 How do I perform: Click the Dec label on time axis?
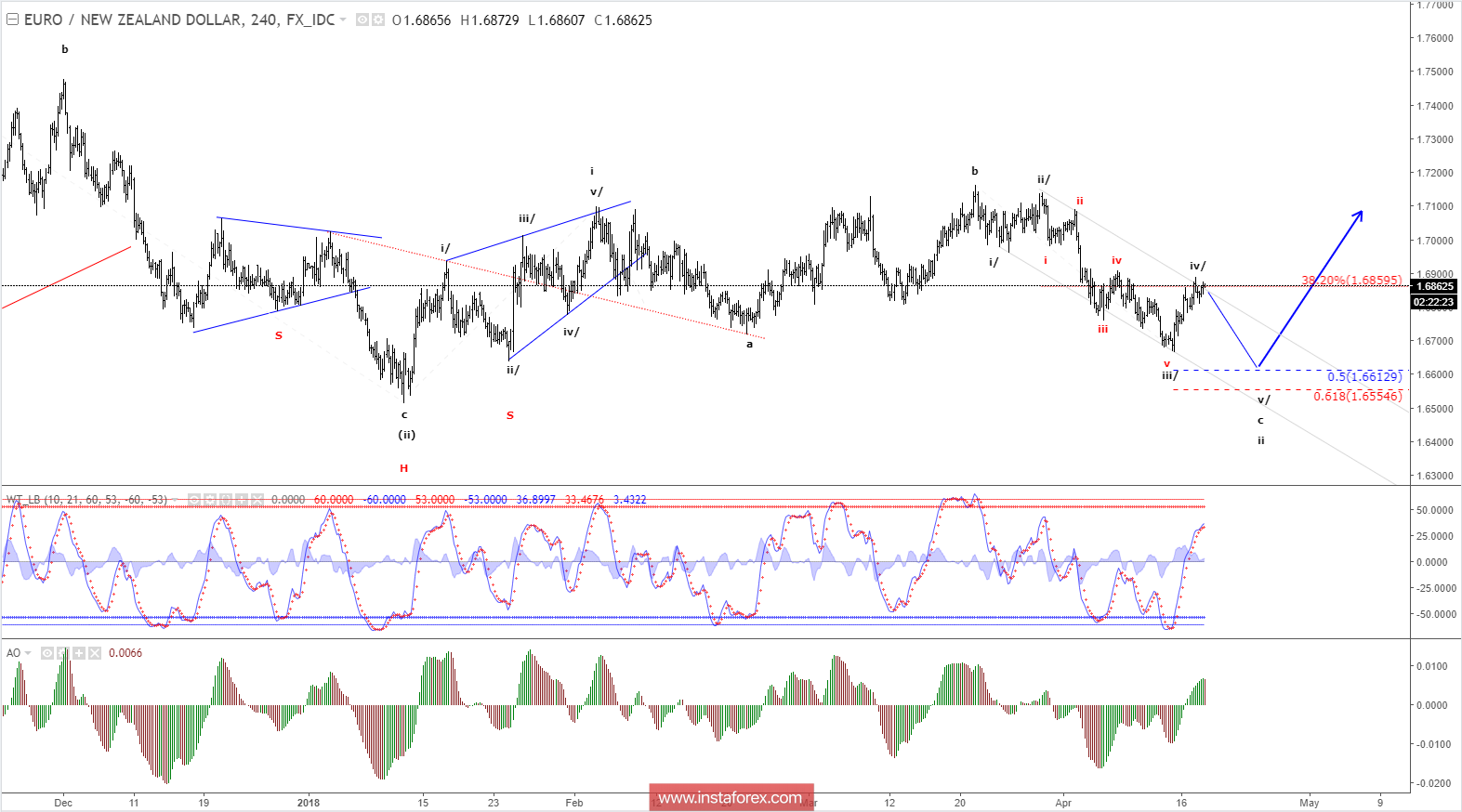(63, 803)
